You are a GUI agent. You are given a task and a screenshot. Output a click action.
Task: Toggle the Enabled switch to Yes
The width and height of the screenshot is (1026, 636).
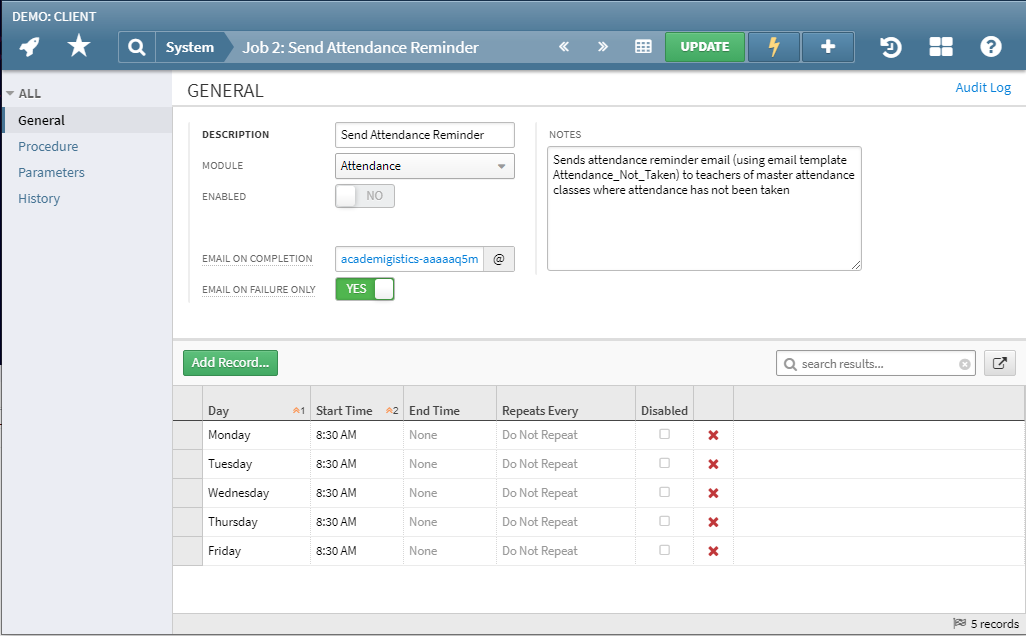tap(364, 195)
